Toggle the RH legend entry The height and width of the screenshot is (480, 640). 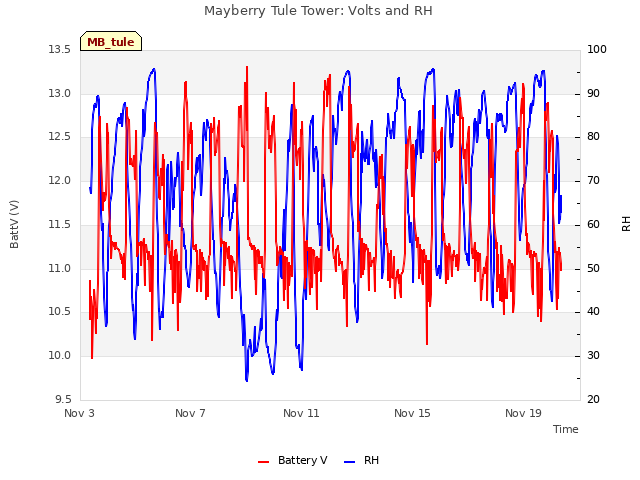coord(362,460)
